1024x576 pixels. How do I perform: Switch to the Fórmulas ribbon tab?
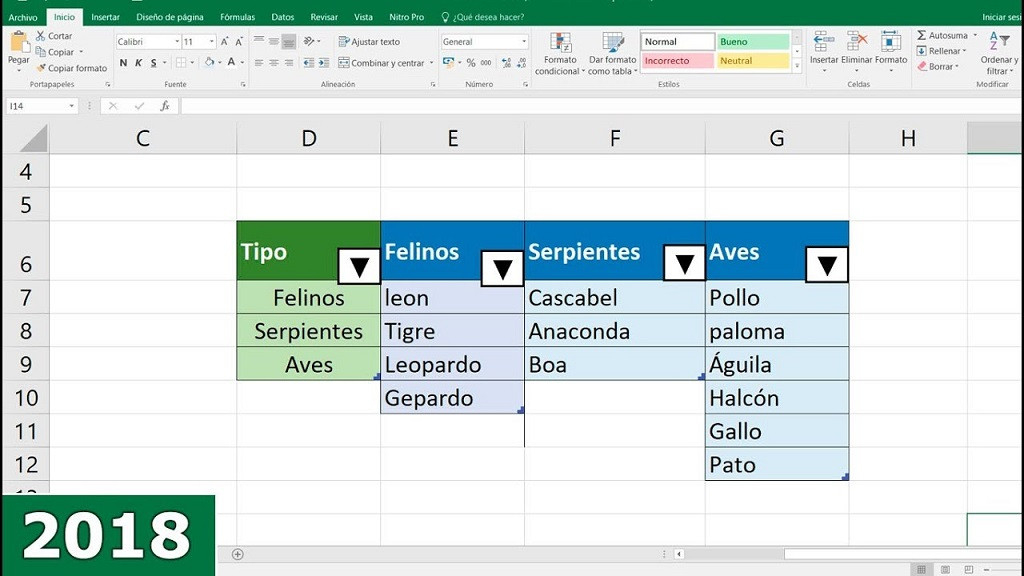(237, 17)
